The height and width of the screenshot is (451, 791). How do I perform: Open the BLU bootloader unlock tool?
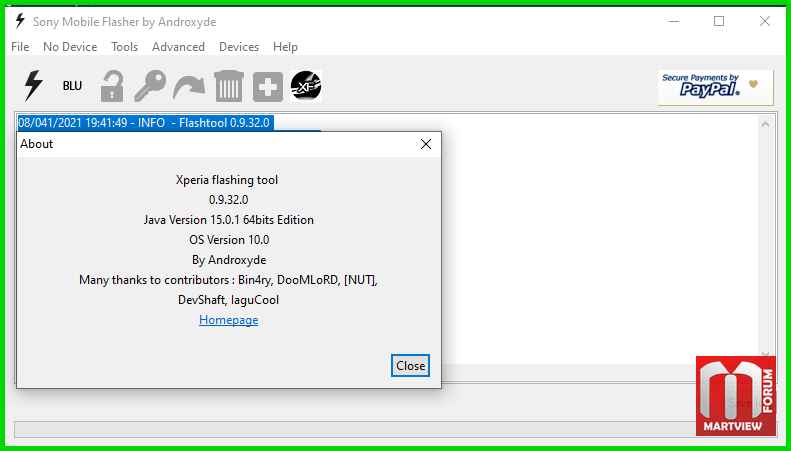pyautogui.click(x=72, y=86)
